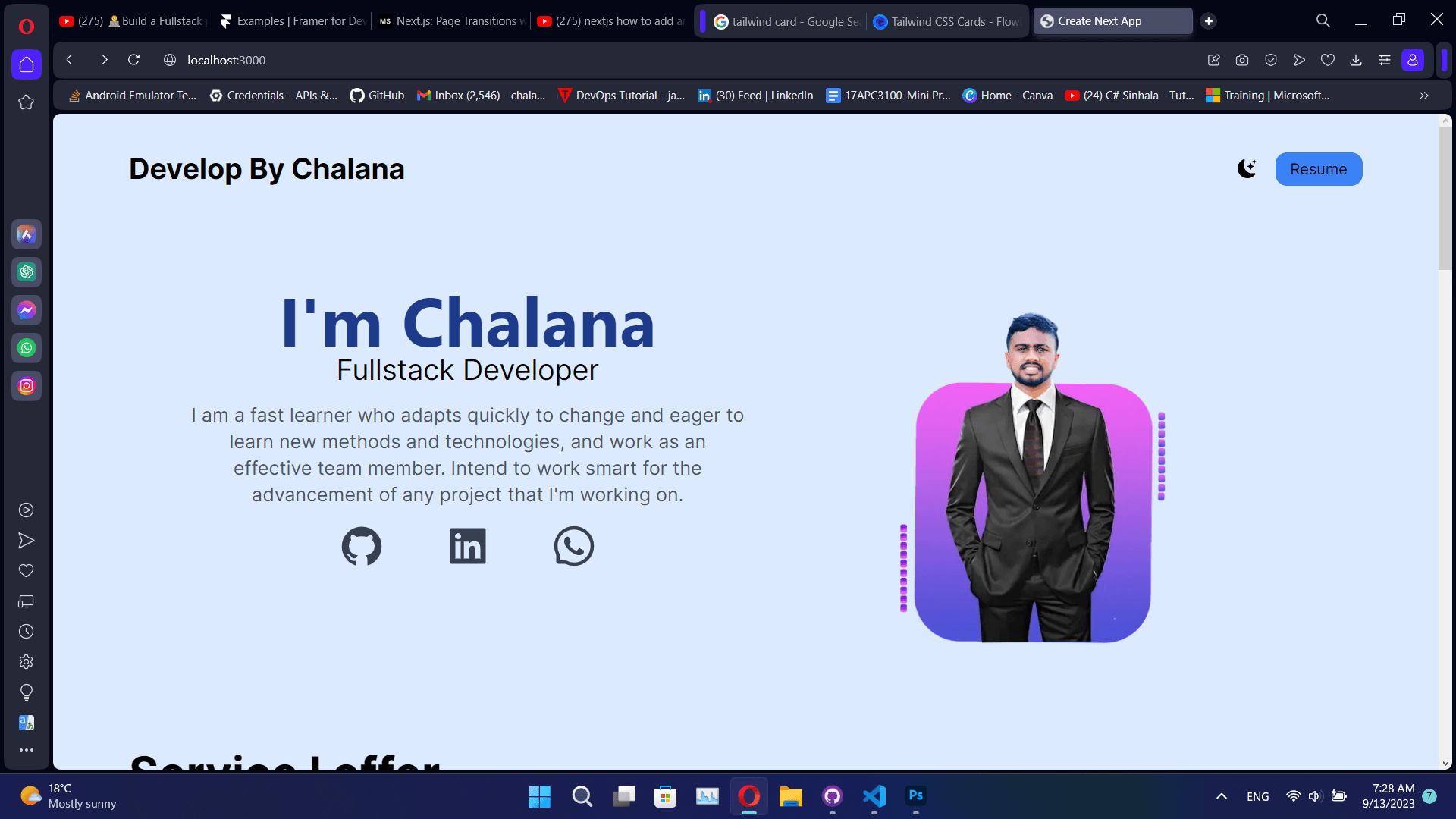Viewport: 1456px width, 819px height.
Task: Switch to the Tailwind CSS Cards tab
Action: [946, 21]
